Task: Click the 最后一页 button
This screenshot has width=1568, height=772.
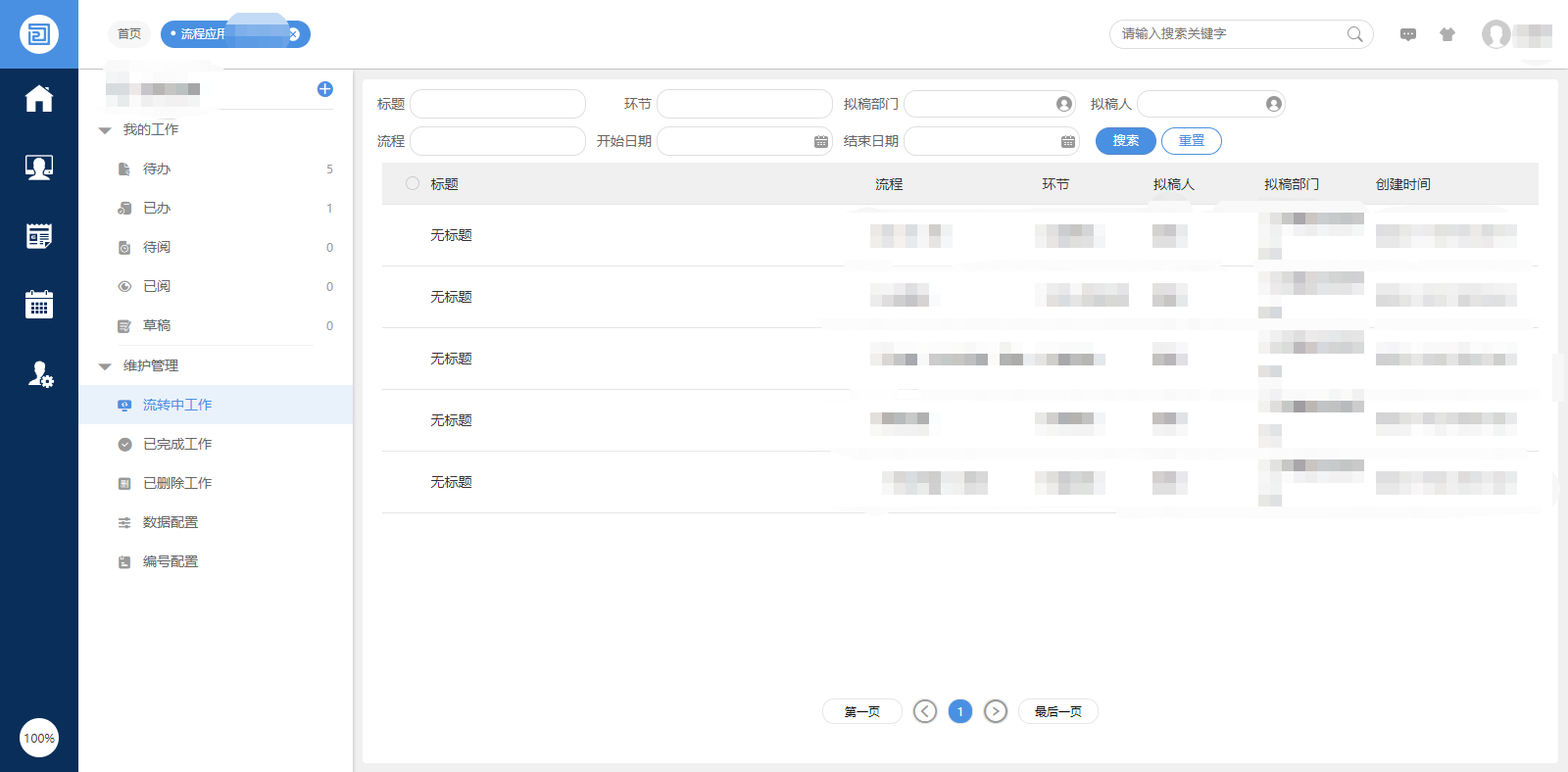Action: pyautogui.click(x=1058, y=711)
